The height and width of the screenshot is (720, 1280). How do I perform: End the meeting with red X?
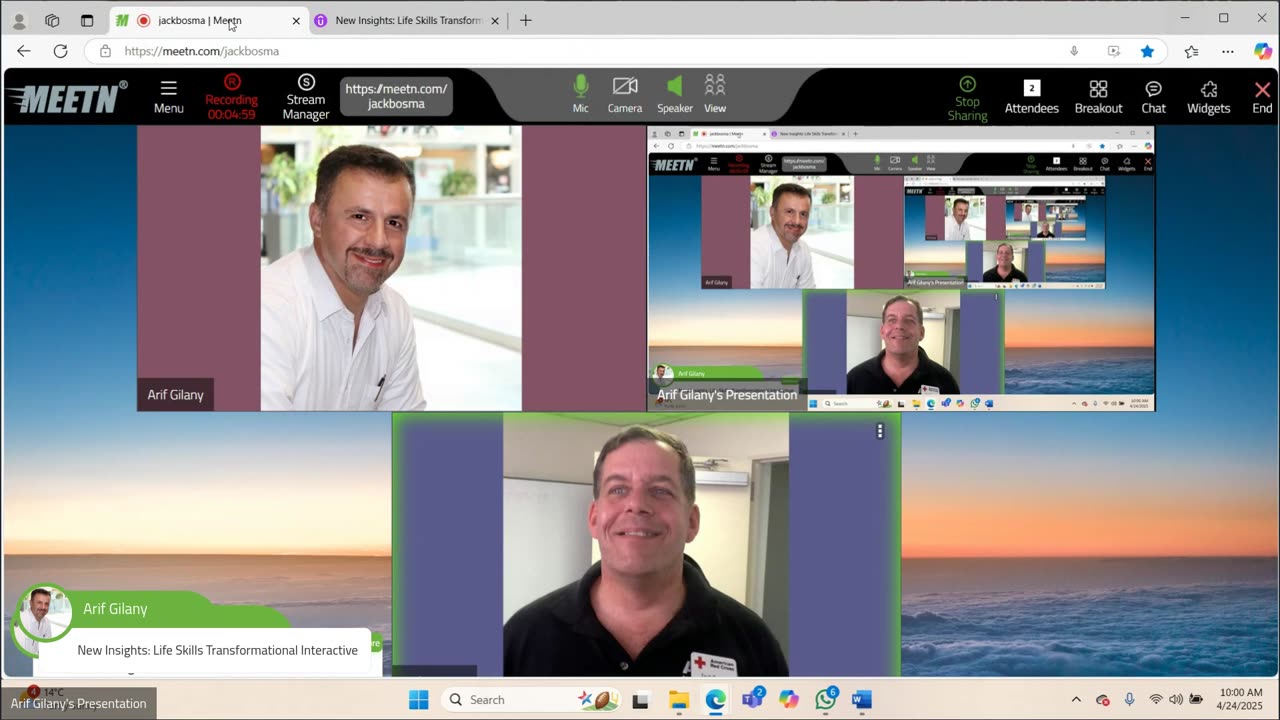click(x=1262, y=97)
